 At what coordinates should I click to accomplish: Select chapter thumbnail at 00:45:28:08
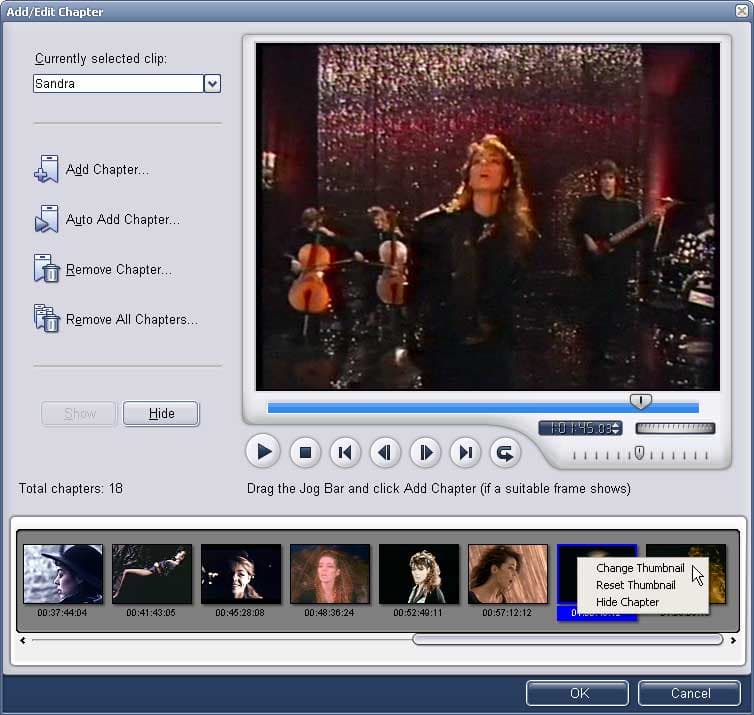(x=241, y=574)
